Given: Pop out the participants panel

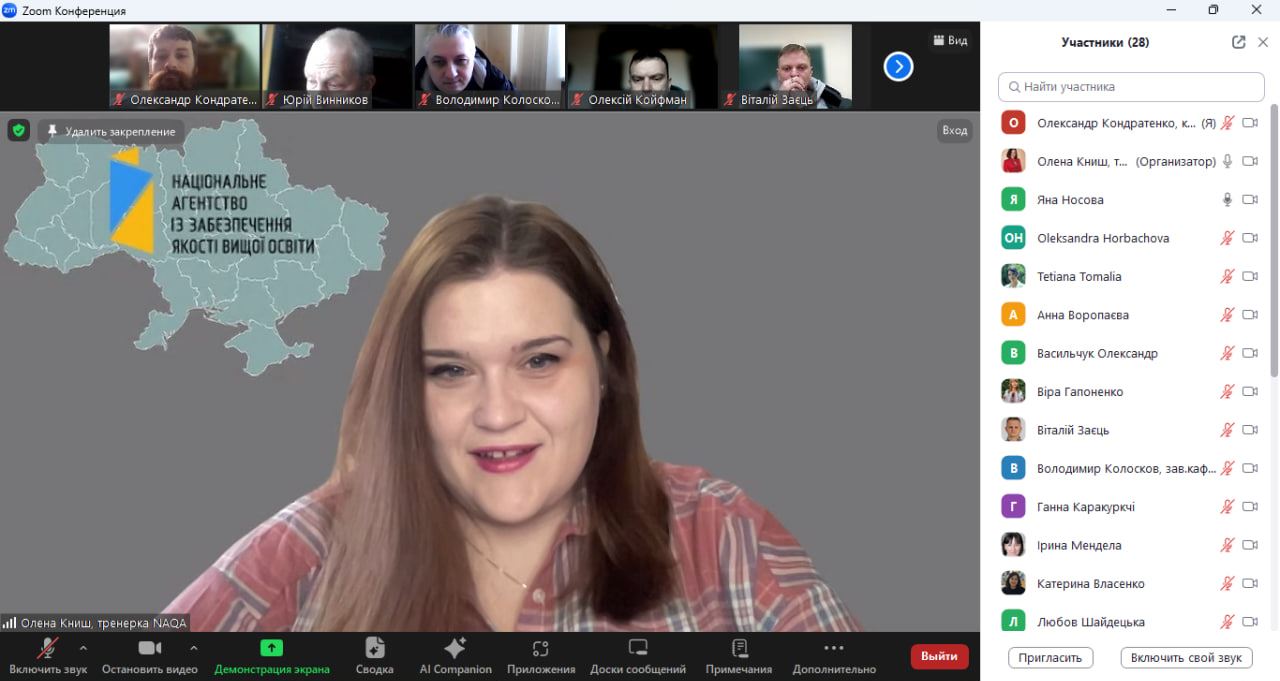Looking at the screenshot, I should [1238, 42].
